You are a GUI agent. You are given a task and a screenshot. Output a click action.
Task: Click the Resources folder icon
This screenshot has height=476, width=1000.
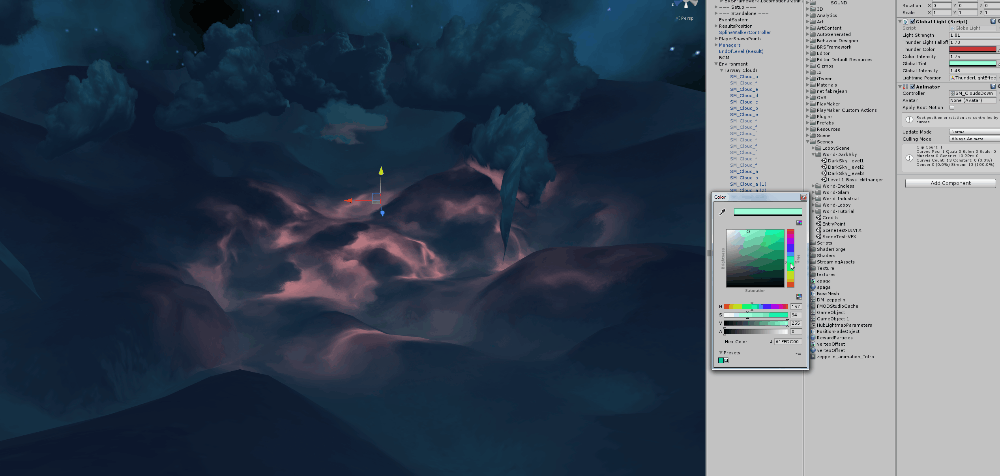tap(812, 129)
